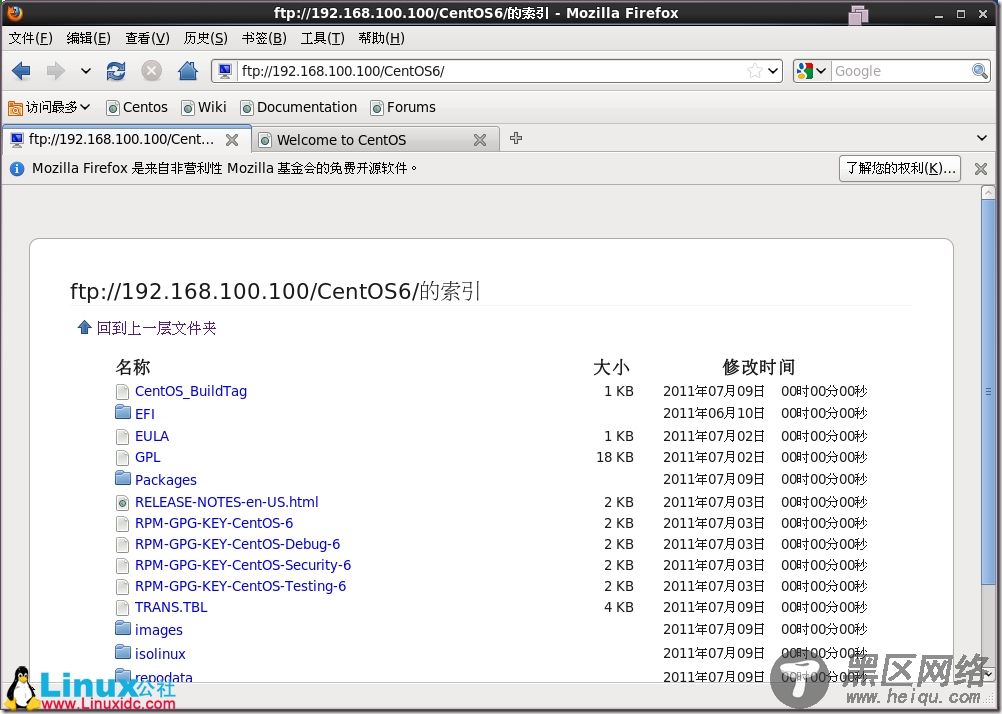Go back using the Back arrow button
1002x714 pixels.
coord(21,71)
